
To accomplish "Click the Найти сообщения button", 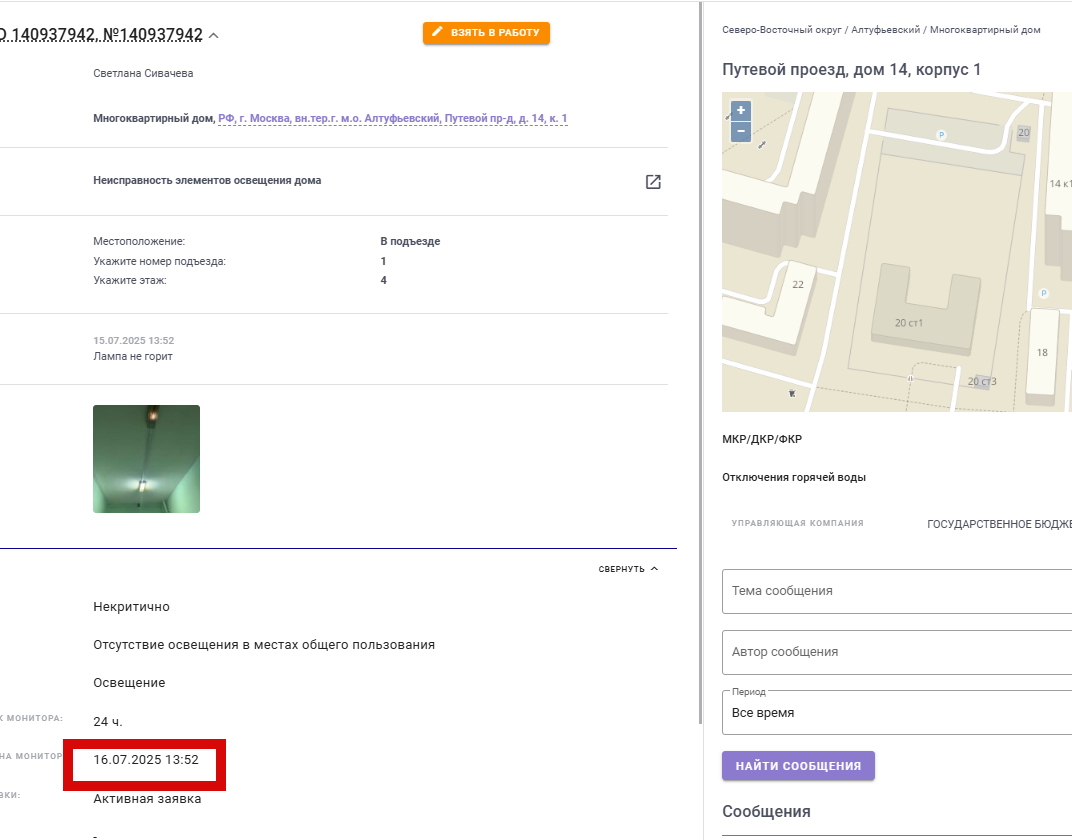I will 798,766.
